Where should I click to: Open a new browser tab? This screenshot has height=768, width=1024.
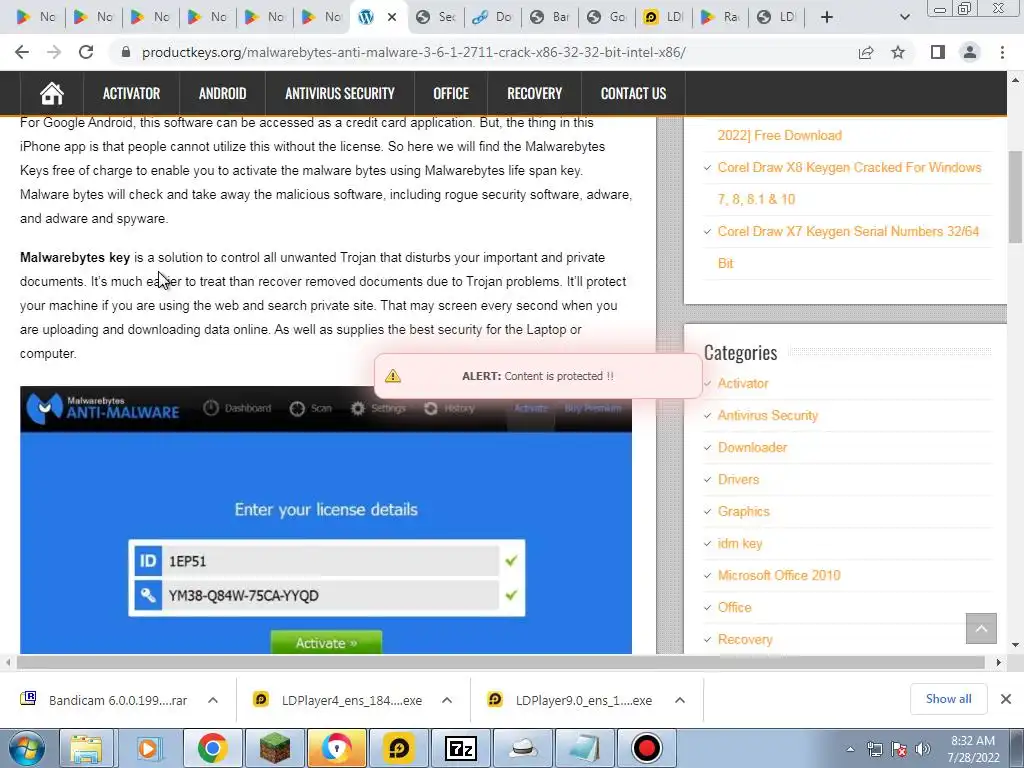[827, 17]
